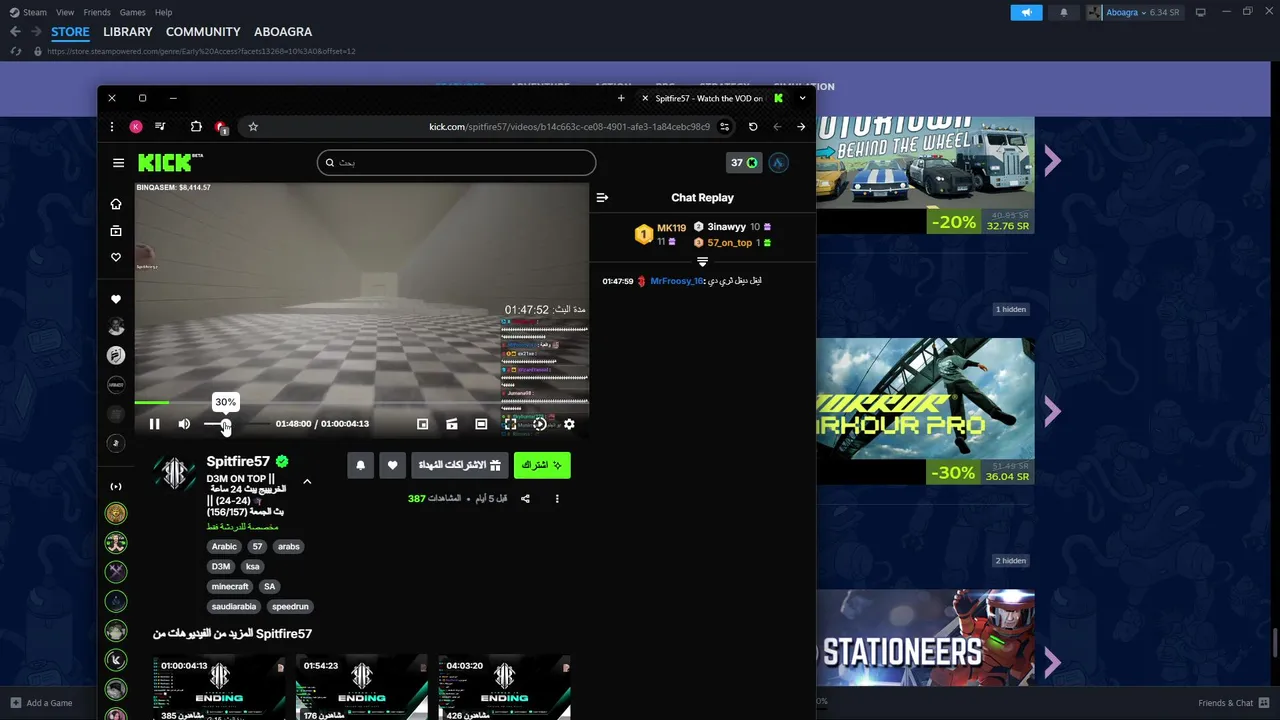Image resolution: width=1280 pixels, height=720 pixels.
Task: Go to Kick home sidebar icon
Action: (116, 204)
